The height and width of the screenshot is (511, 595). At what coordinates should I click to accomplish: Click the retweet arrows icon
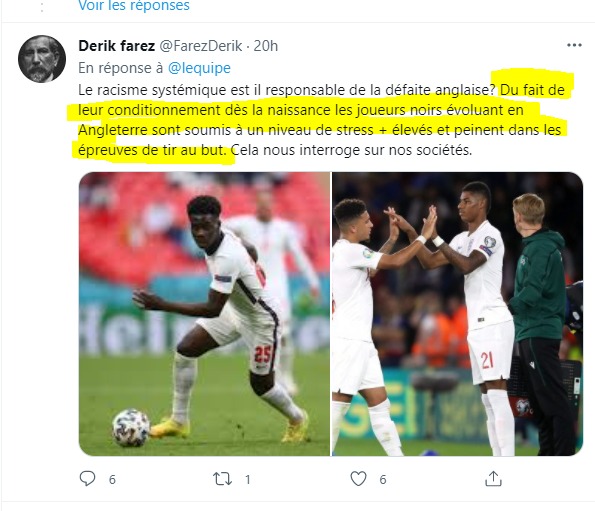[222, 479]
